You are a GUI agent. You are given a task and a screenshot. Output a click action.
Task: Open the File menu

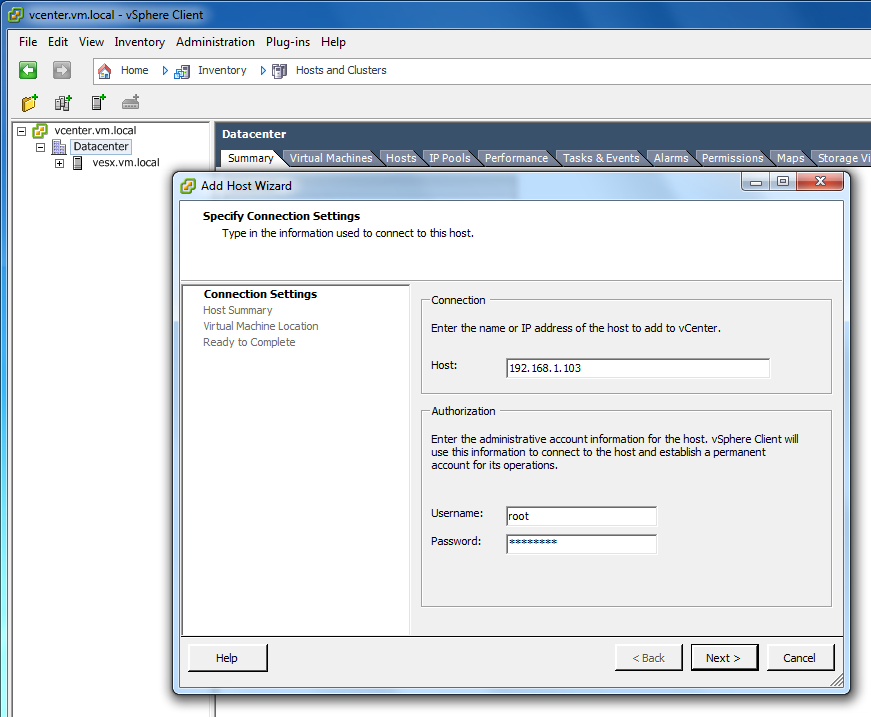click(x=28, y=42)
